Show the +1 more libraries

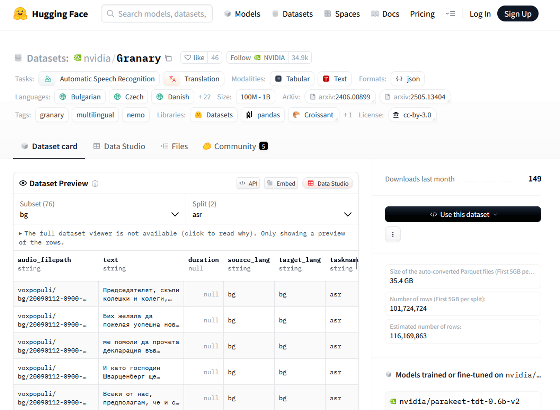click(348, 115)
